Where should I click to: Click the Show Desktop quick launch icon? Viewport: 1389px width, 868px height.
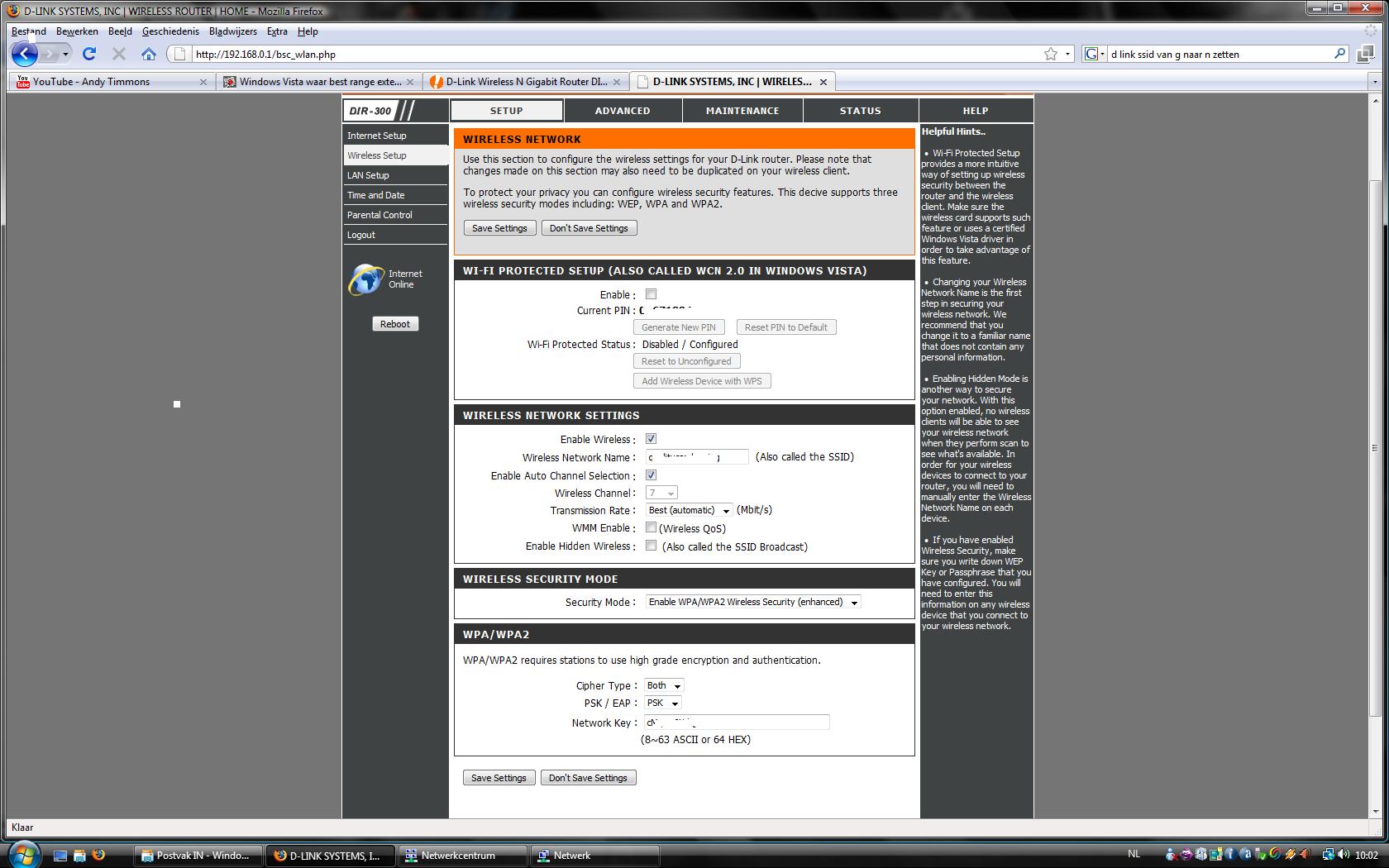pyautogui.click(x=60, y=856)
